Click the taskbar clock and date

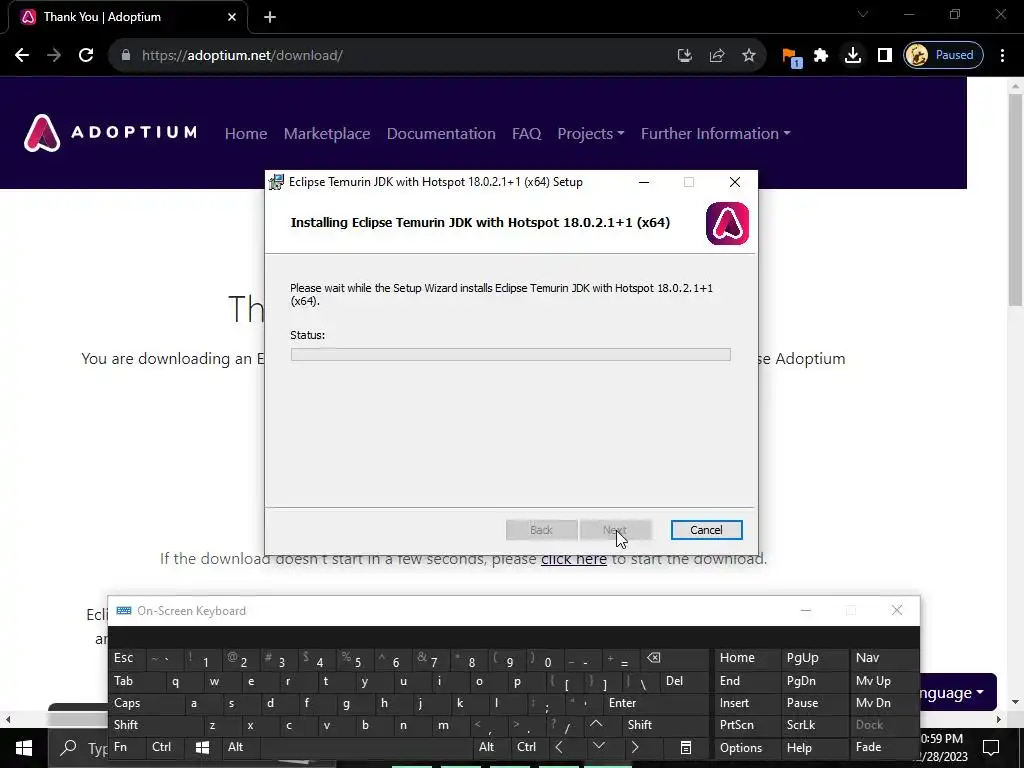tap(944, 748)
